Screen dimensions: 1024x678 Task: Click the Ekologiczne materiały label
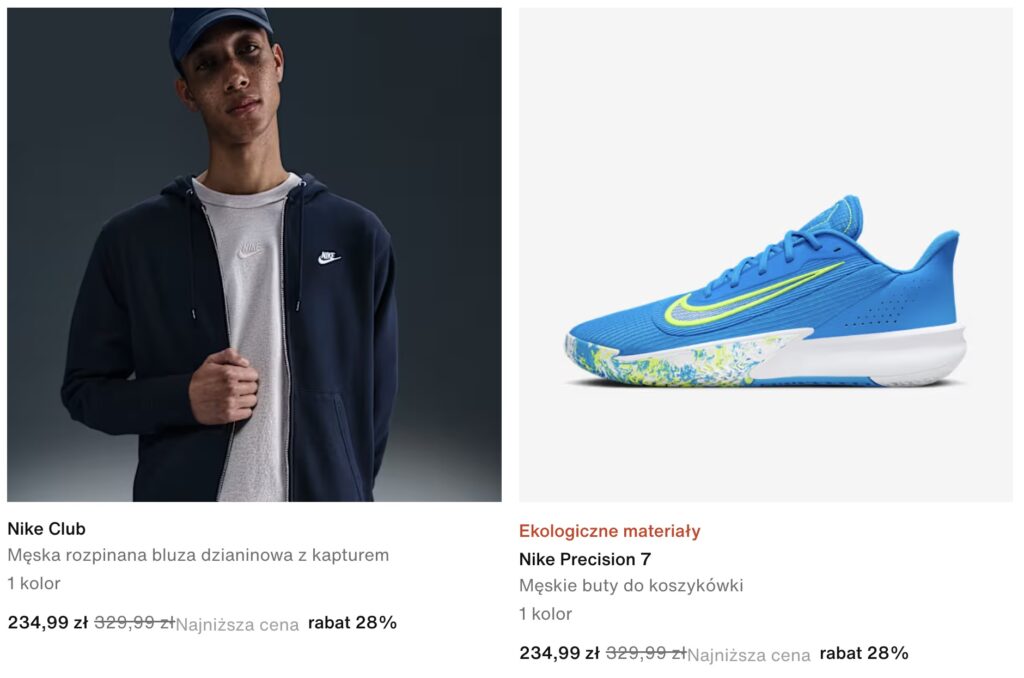609,531
